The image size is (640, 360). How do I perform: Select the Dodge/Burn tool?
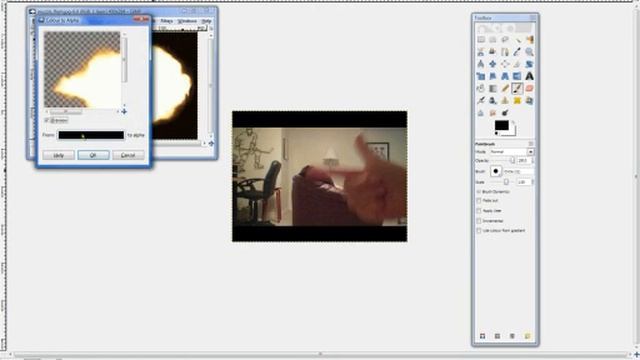click(x=505, y=113)
